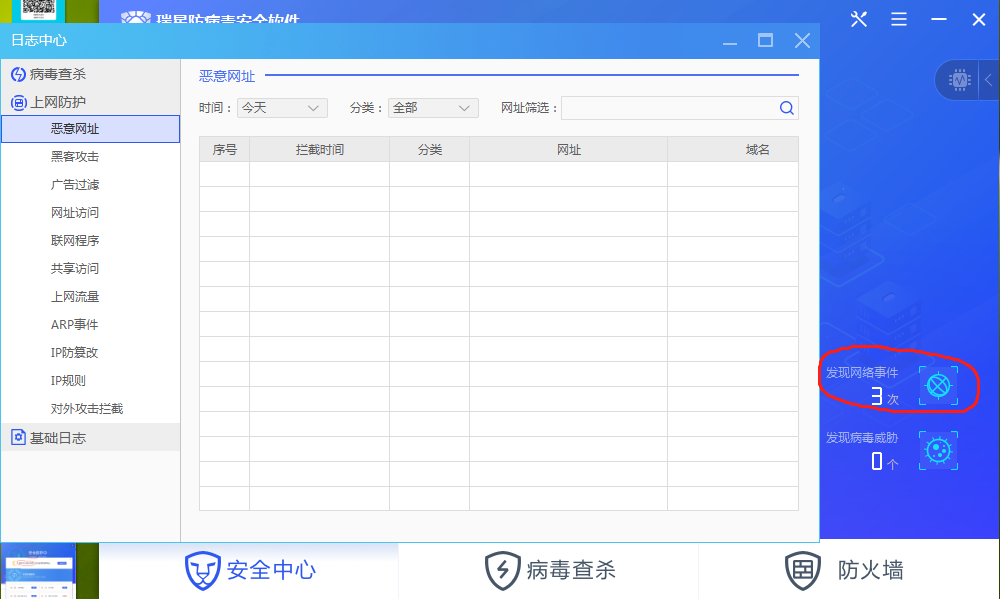Open the tools wrench icon in main window

859,19
